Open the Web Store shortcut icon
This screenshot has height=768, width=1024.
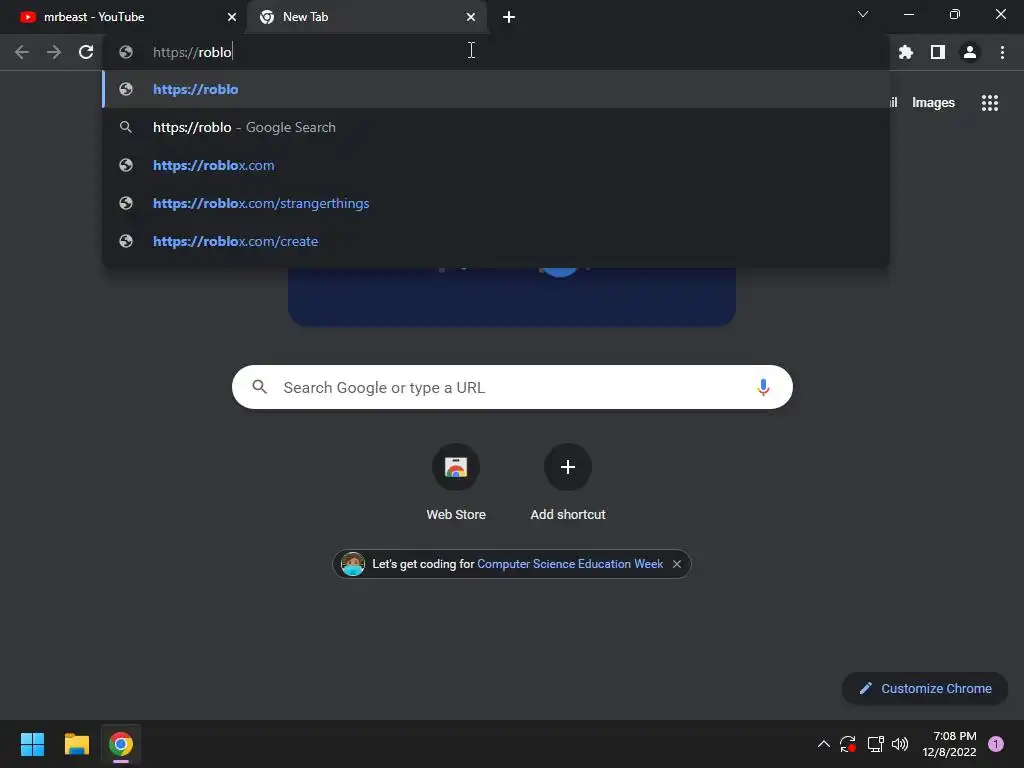(456, 467)
